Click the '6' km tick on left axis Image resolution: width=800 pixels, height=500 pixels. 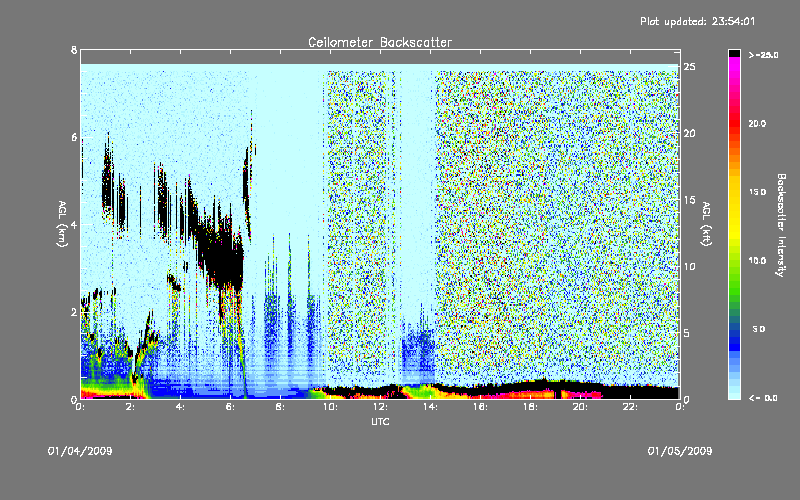[74, 137]
